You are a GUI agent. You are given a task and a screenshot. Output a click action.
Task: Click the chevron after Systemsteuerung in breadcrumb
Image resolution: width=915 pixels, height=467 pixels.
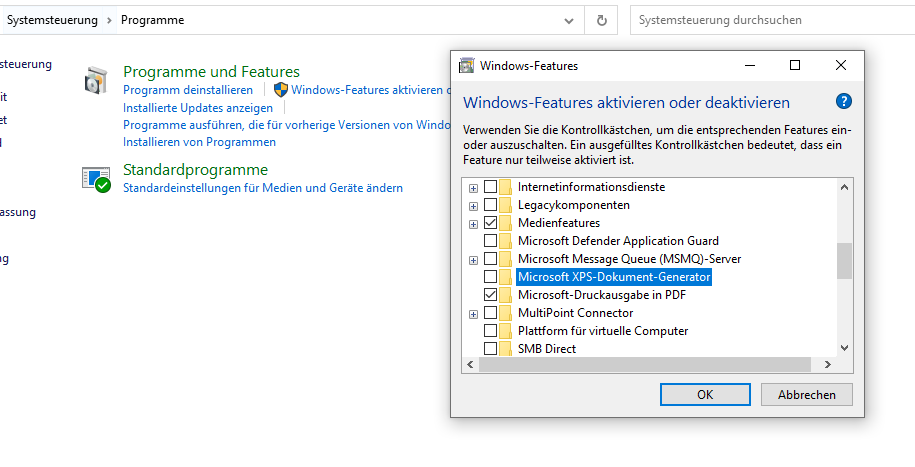coord(109,20)
